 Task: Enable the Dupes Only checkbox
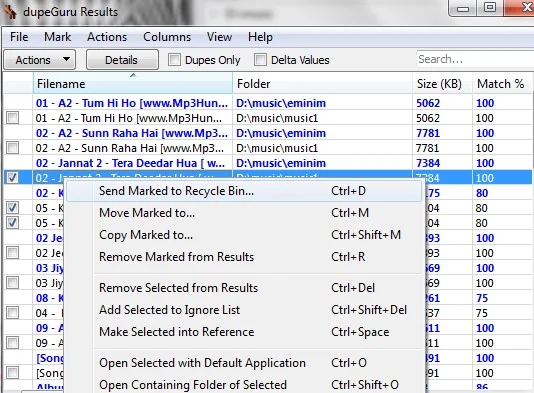174,60
